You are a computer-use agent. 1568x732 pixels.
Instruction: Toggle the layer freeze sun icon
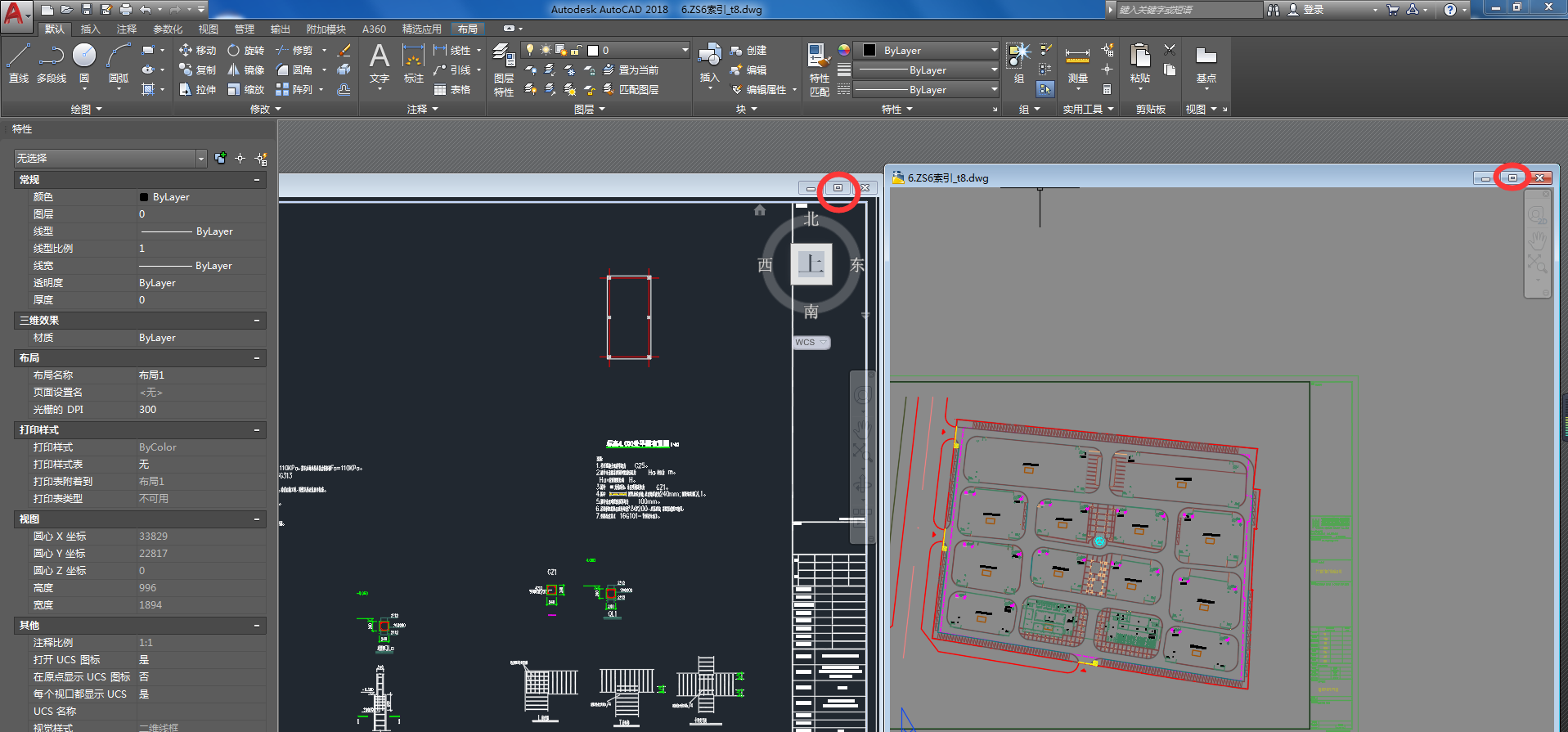(x=546, y=50)
